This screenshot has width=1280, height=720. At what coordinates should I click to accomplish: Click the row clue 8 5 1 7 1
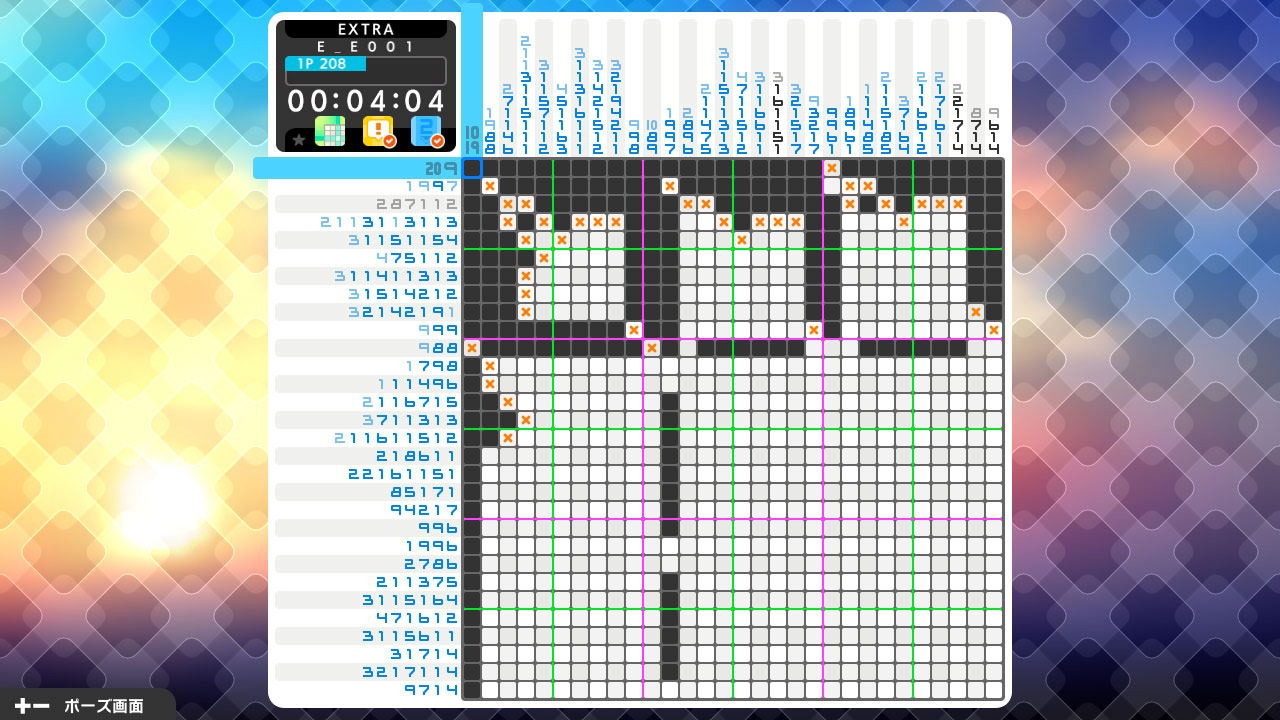(424, 492)
